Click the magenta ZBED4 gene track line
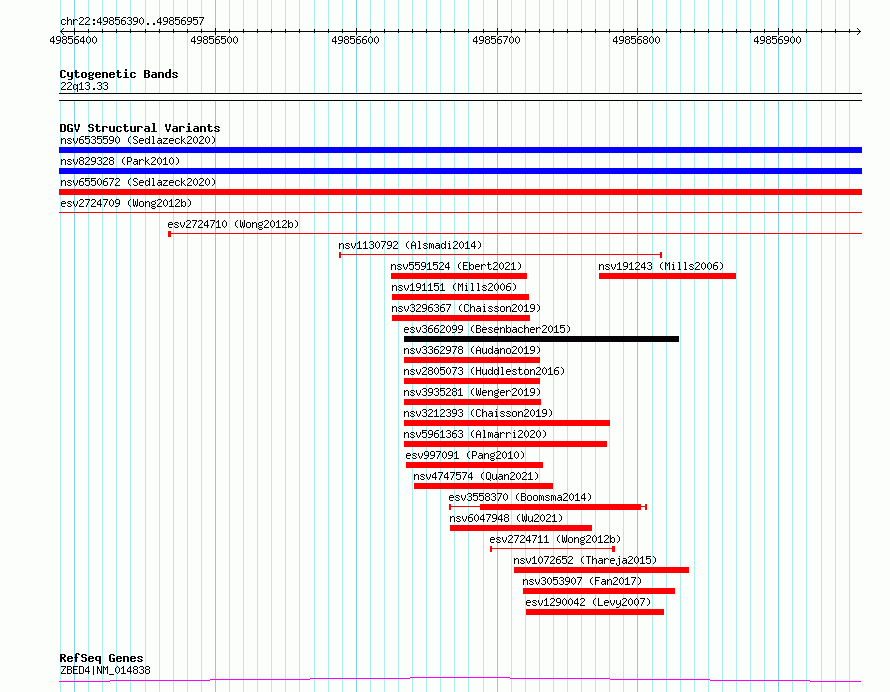This screenshot has height=692, width=890. click(x=460, y=680)
